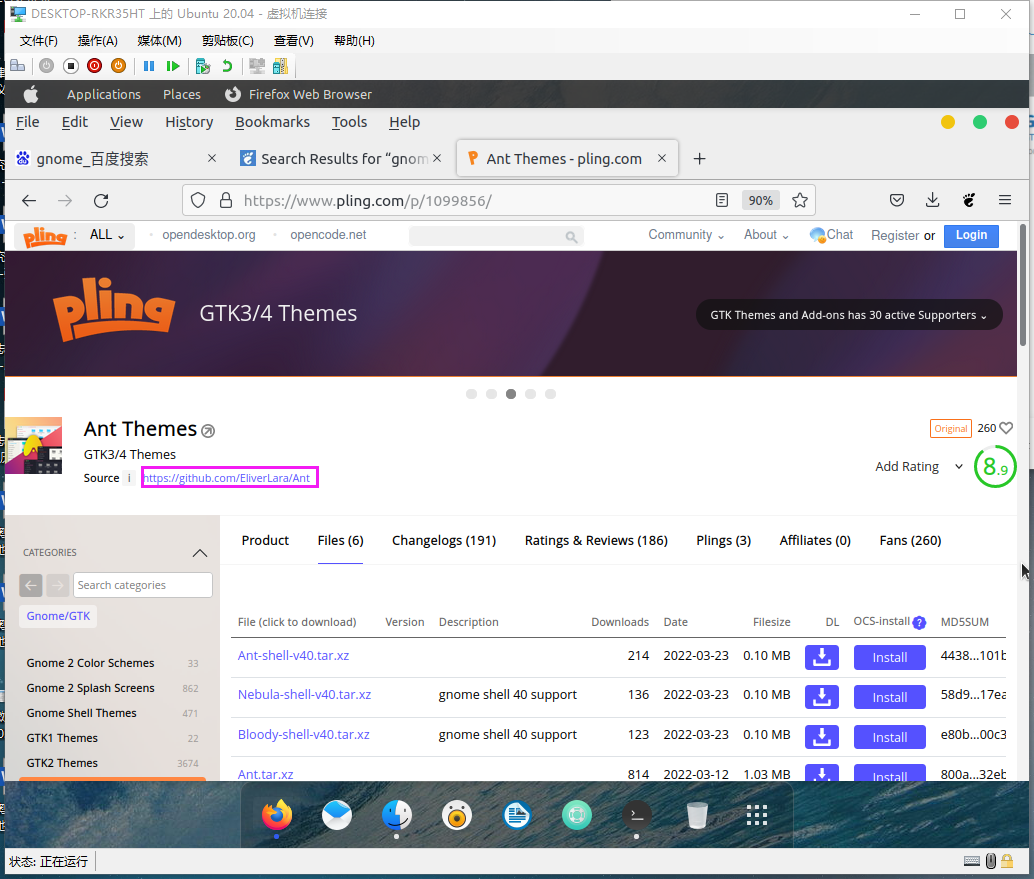
Task: Toggle reader view icon in address bar
Action: pos(722,200)
